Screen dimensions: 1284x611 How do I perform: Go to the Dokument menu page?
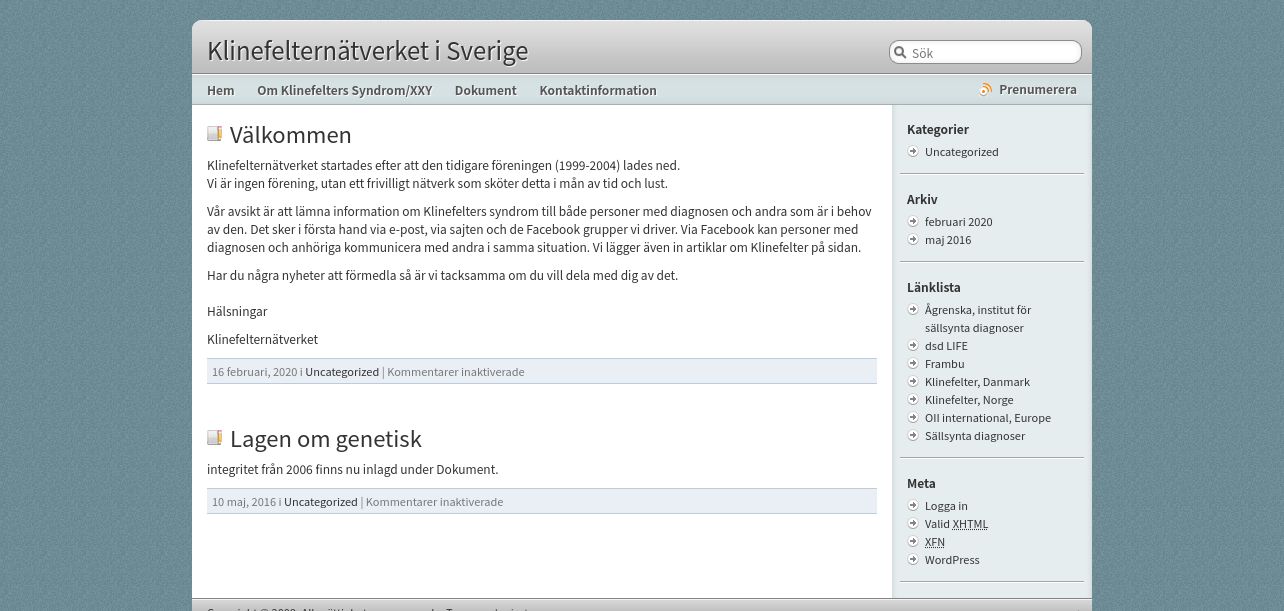(486, 90)
